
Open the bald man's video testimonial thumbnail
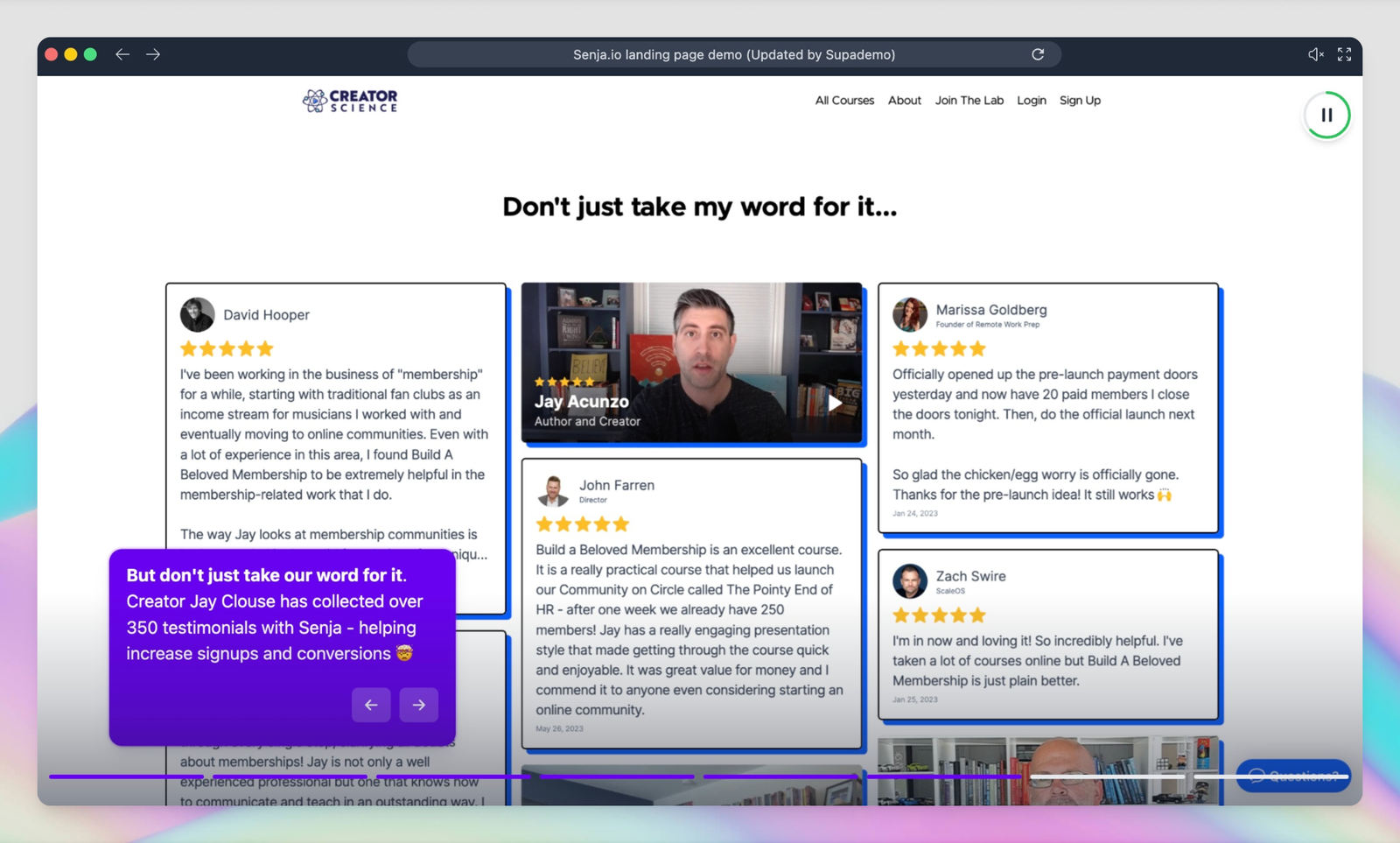point(1047,770)
